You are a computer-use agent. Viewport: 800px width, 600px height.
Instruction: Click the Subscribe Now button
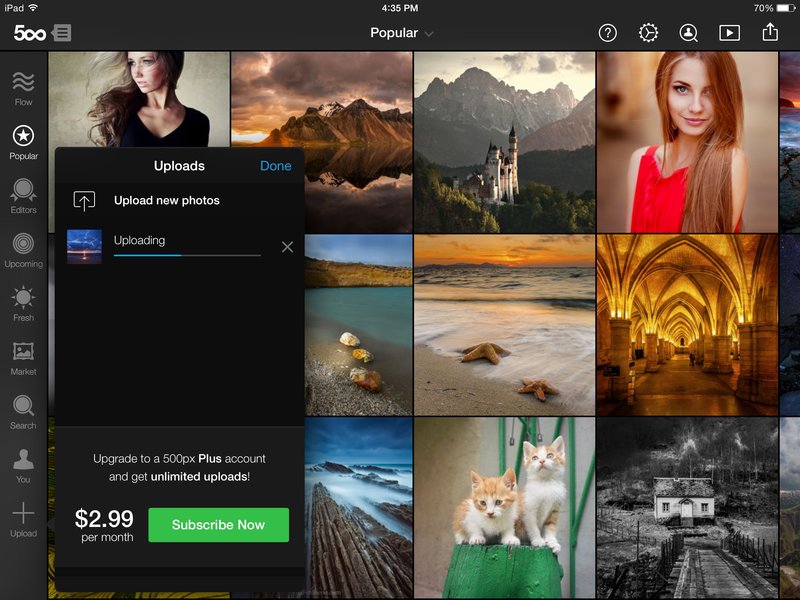pos(218,524)
